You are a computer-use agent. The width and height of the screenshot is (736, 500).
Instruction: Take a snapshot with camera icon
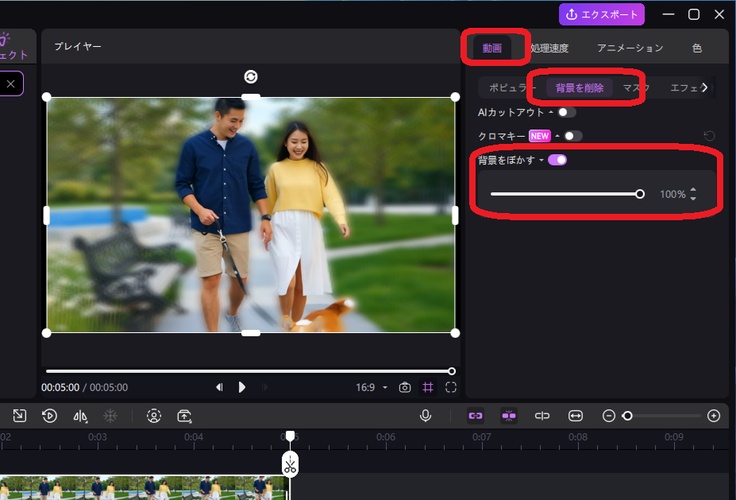(405, 387)
